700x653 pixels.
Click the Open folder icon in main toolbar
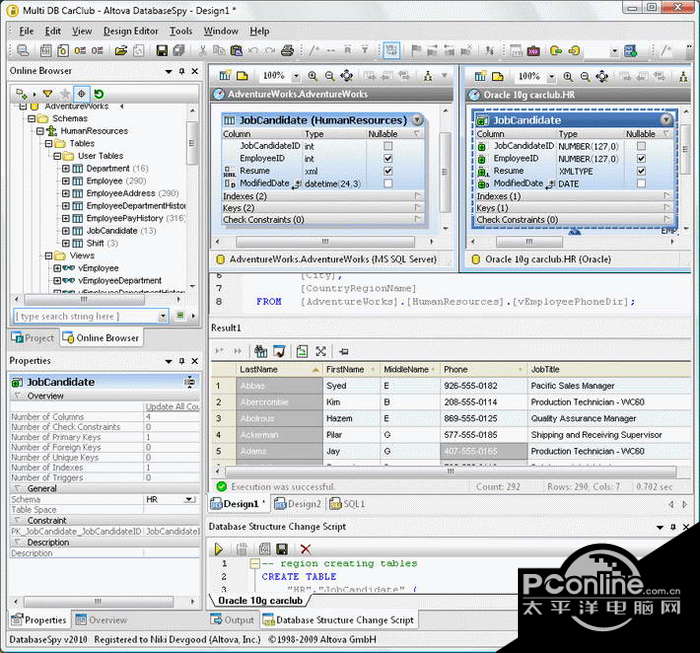[x=121, y=50]
